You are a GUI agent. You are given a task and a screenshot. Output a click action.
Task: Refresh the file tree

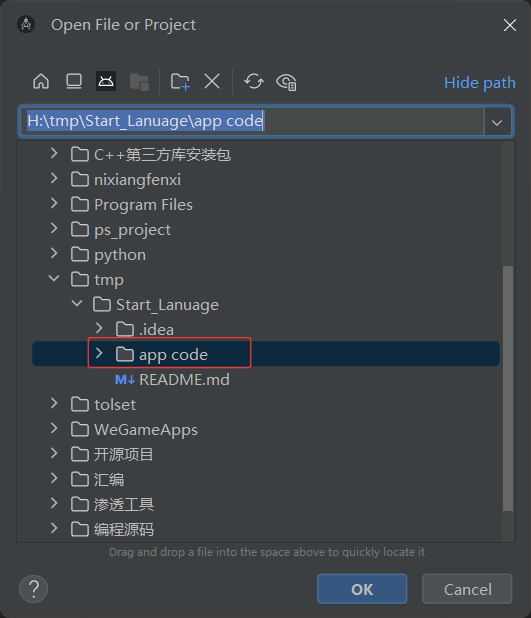click(x=253, y=82)
